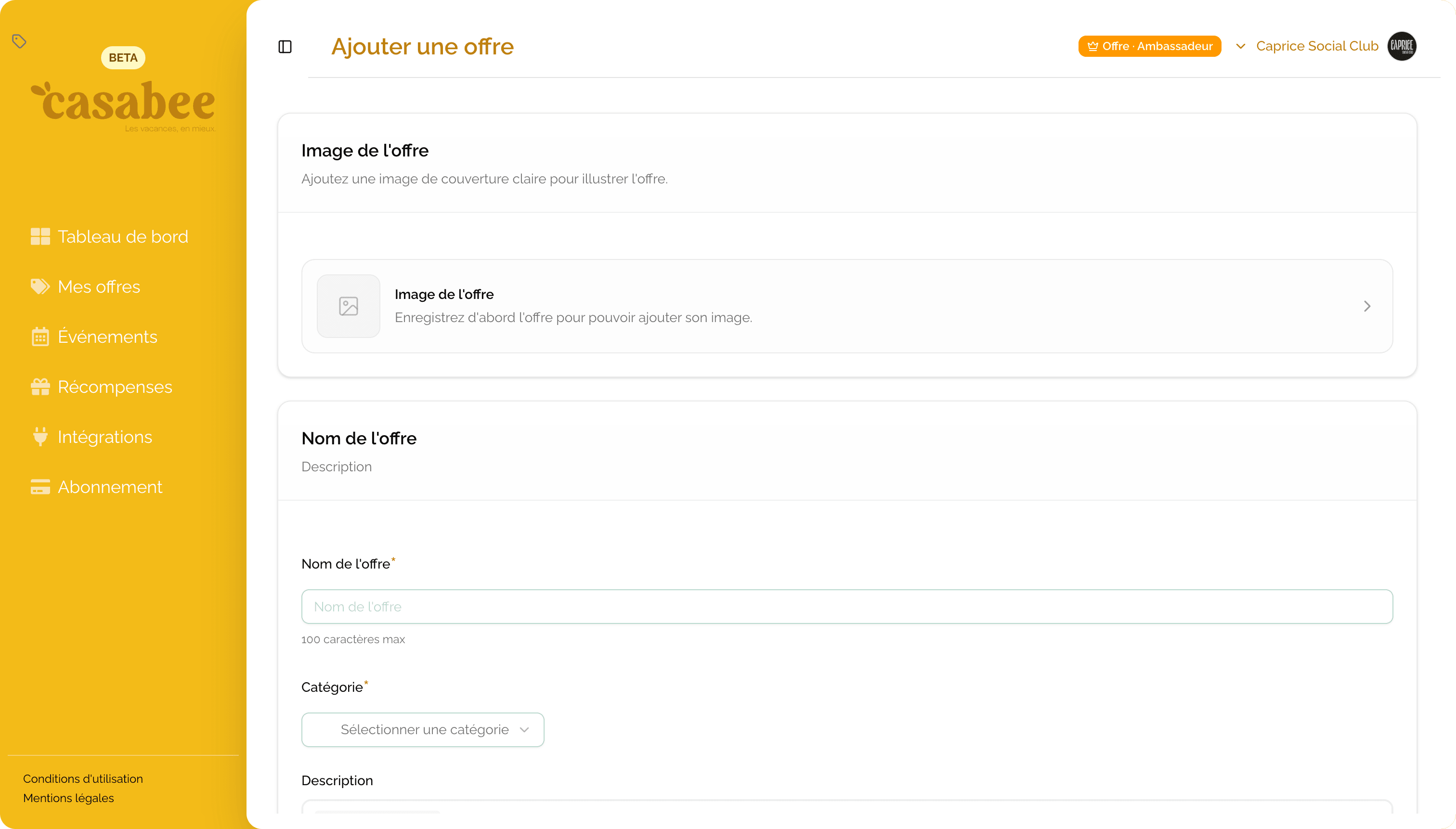The image size is (1456, 829).
Task: Click the Tableau de bord grid icon
Action: point(40,236)
